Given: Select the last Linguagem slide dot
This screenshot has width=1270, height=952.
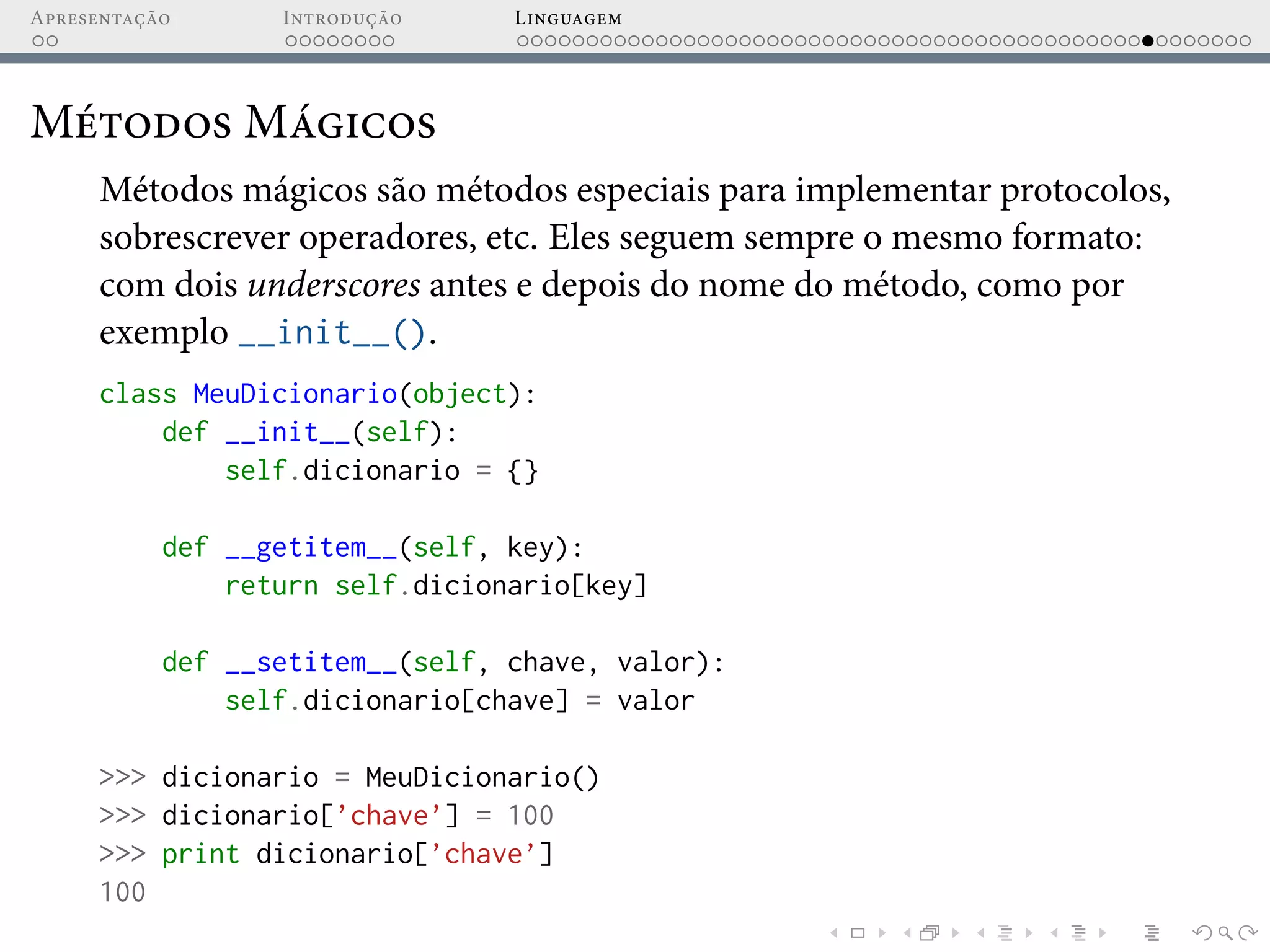Looking at the screenshot, I should (1245, 41).
